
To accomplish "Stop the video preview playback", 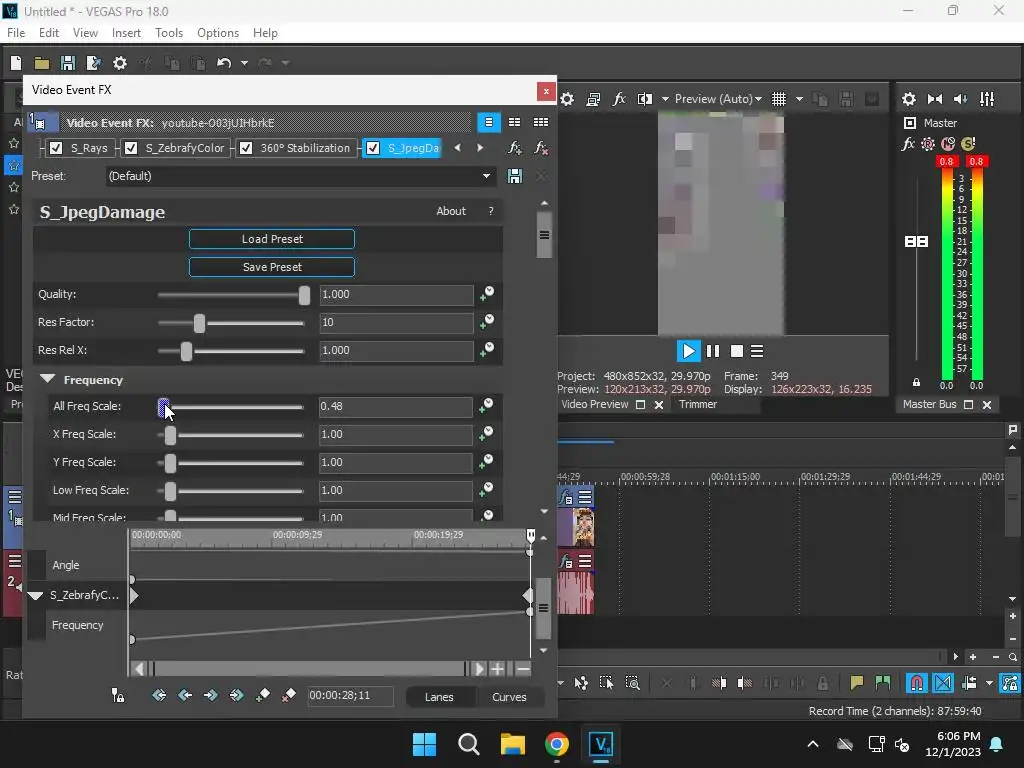I will [737, 351].
